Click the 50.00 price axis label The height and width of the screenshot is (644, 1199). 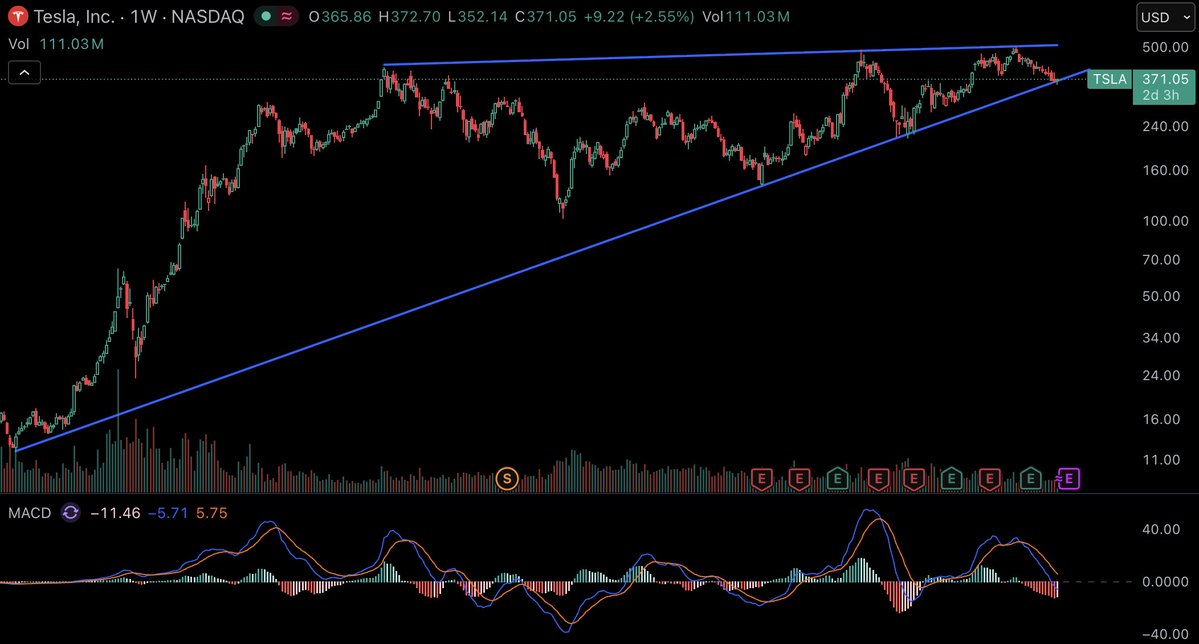[x=1162, y=297]
